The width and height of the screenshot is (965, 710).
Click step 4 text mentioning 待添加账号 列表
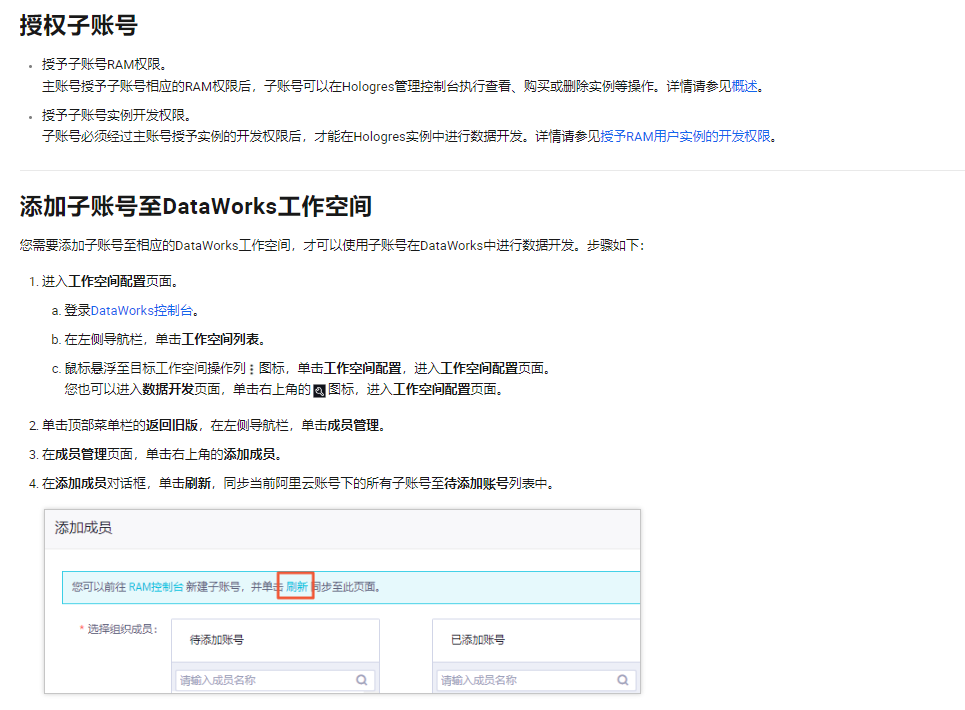point(298,484)
